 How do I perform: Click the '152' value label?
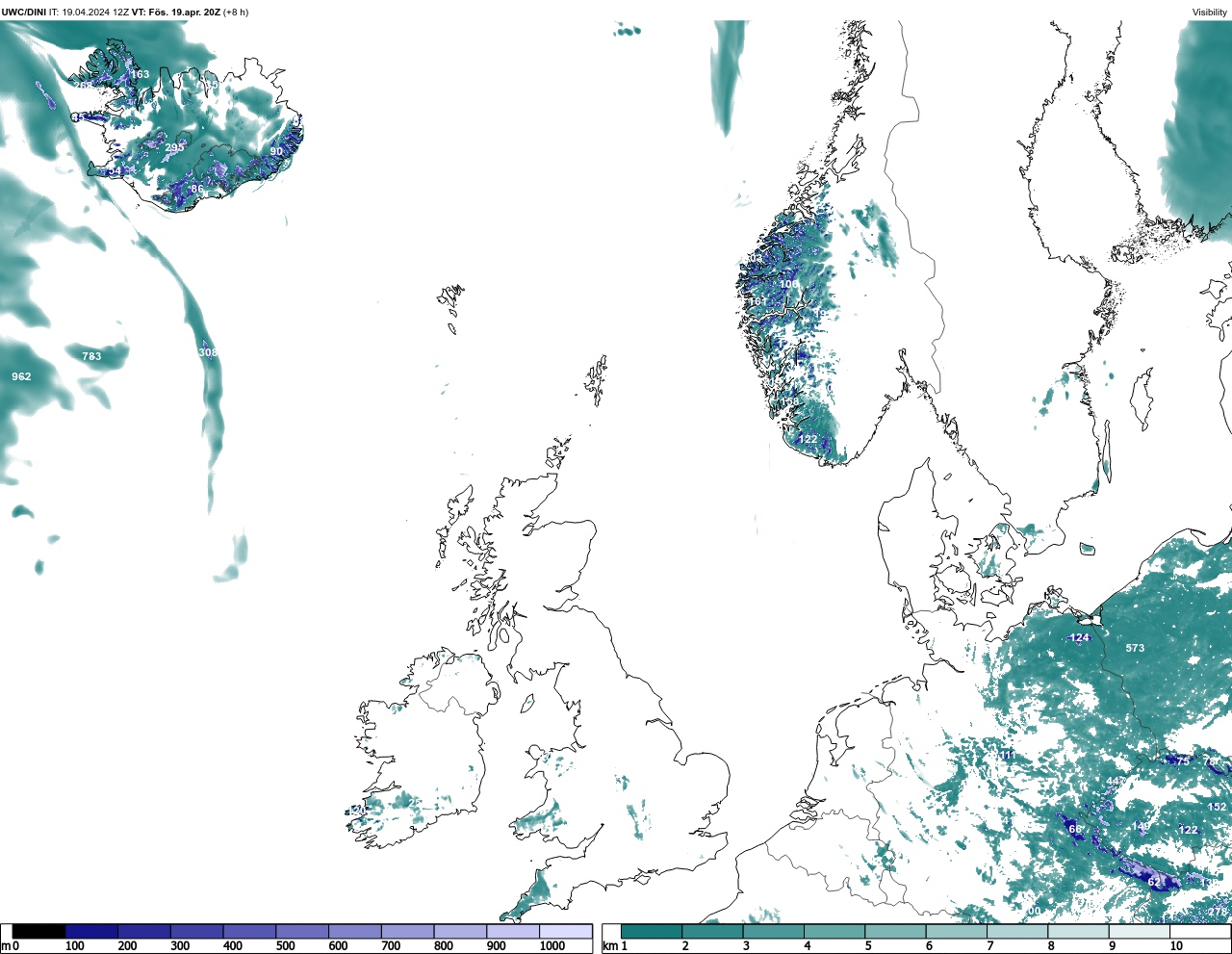[1218, 807]
